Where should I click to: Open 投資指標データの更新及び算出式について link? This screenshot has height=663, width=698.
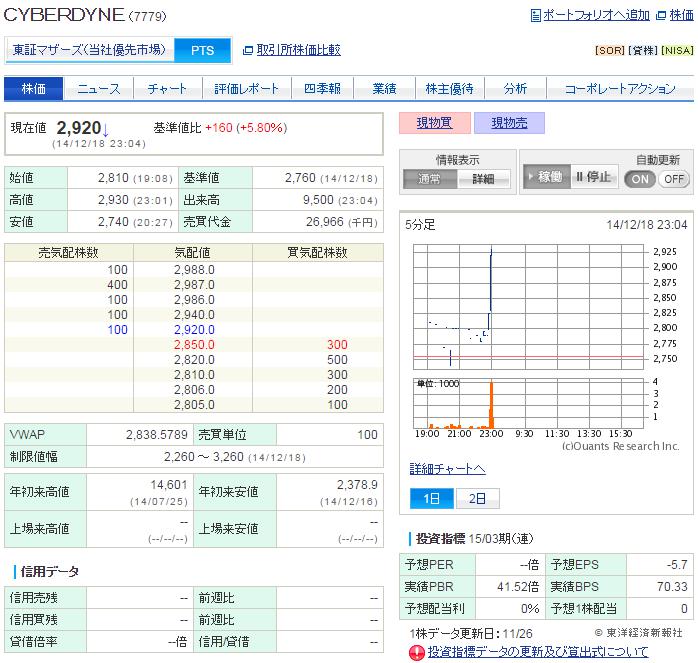click(x=538, y=652)
